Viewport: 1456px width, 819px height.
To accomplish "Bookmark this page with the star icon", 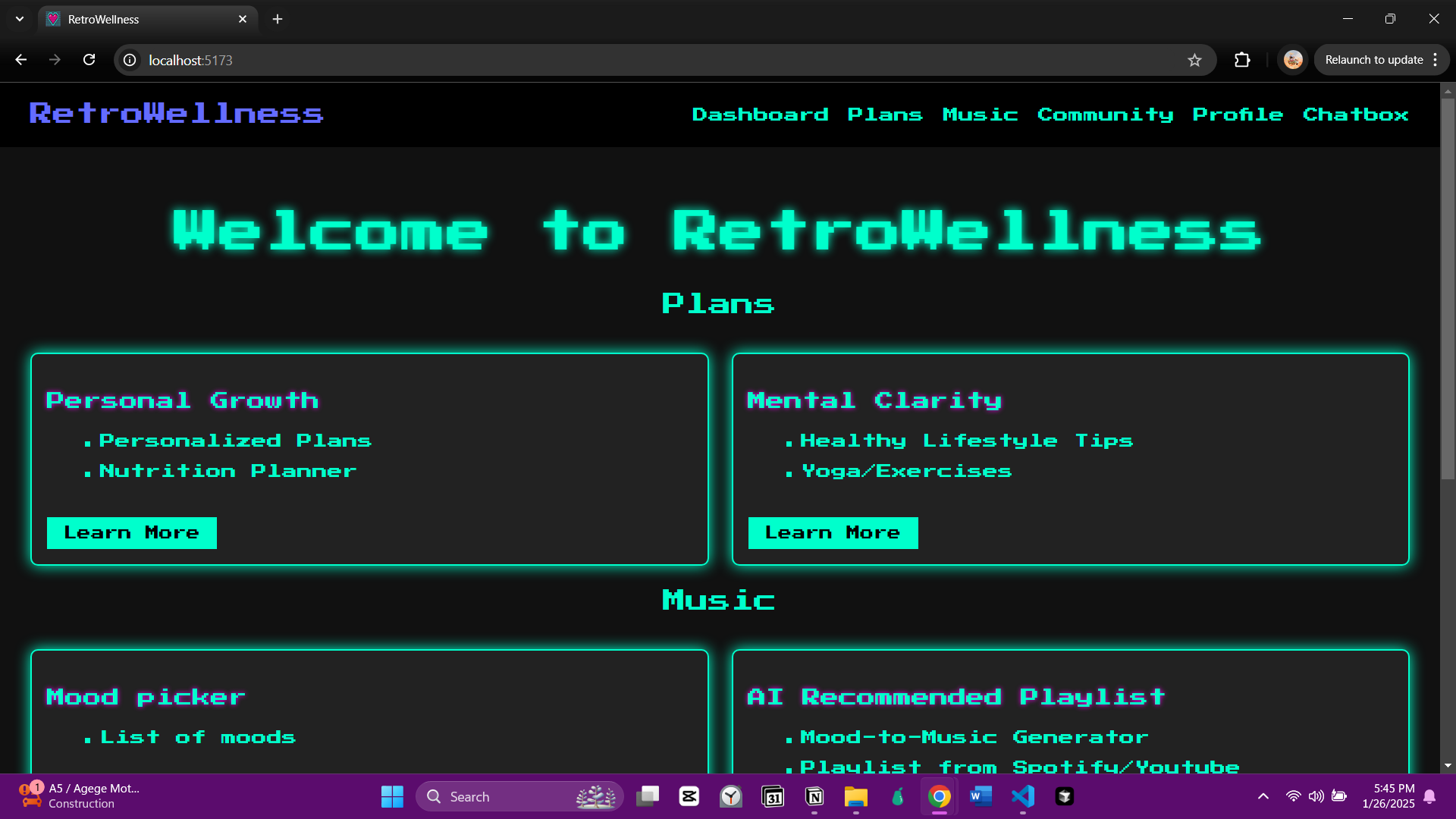I will pos(1194,60).
